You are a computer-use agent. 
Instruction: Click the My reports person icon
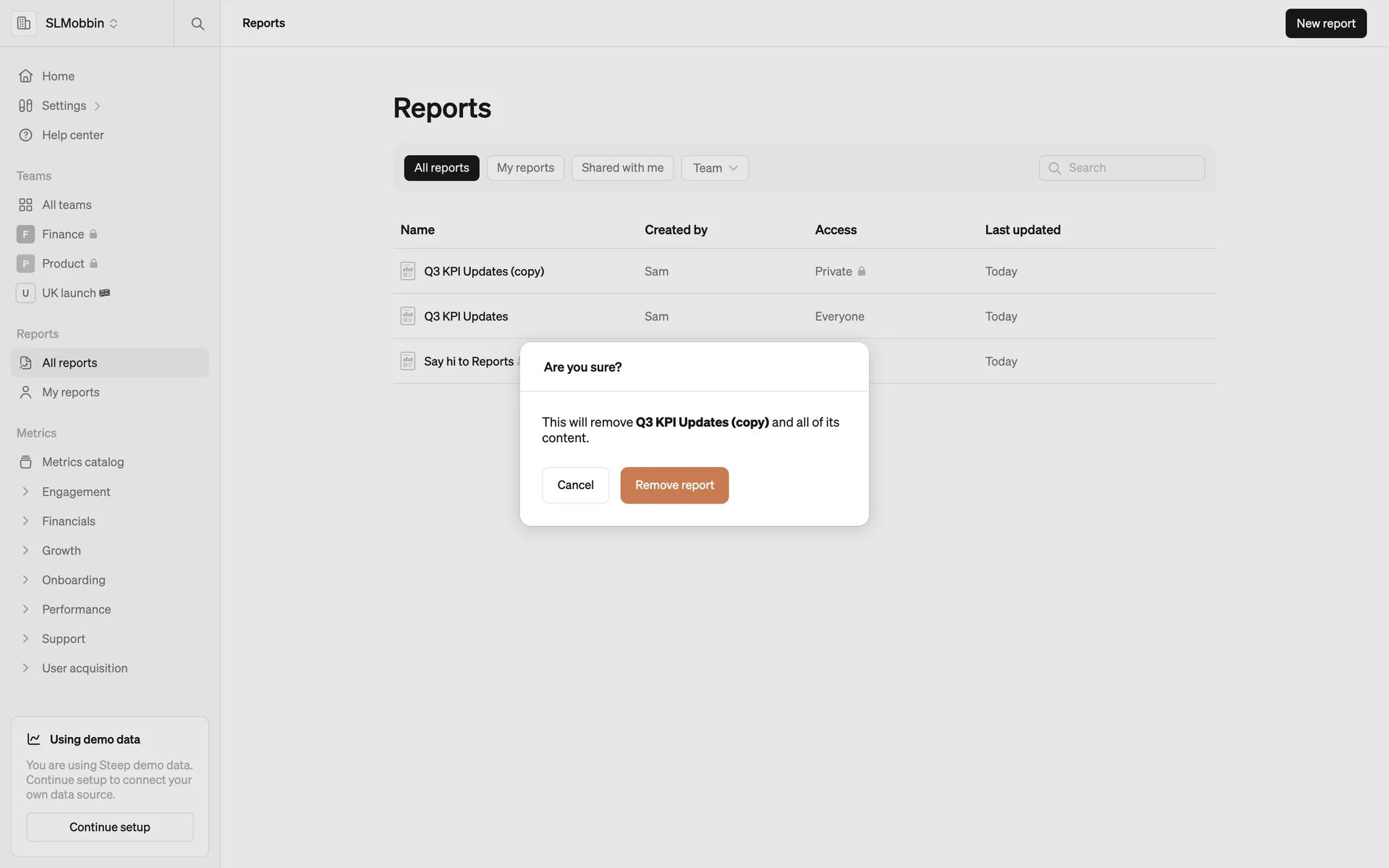tap(25, 392)
